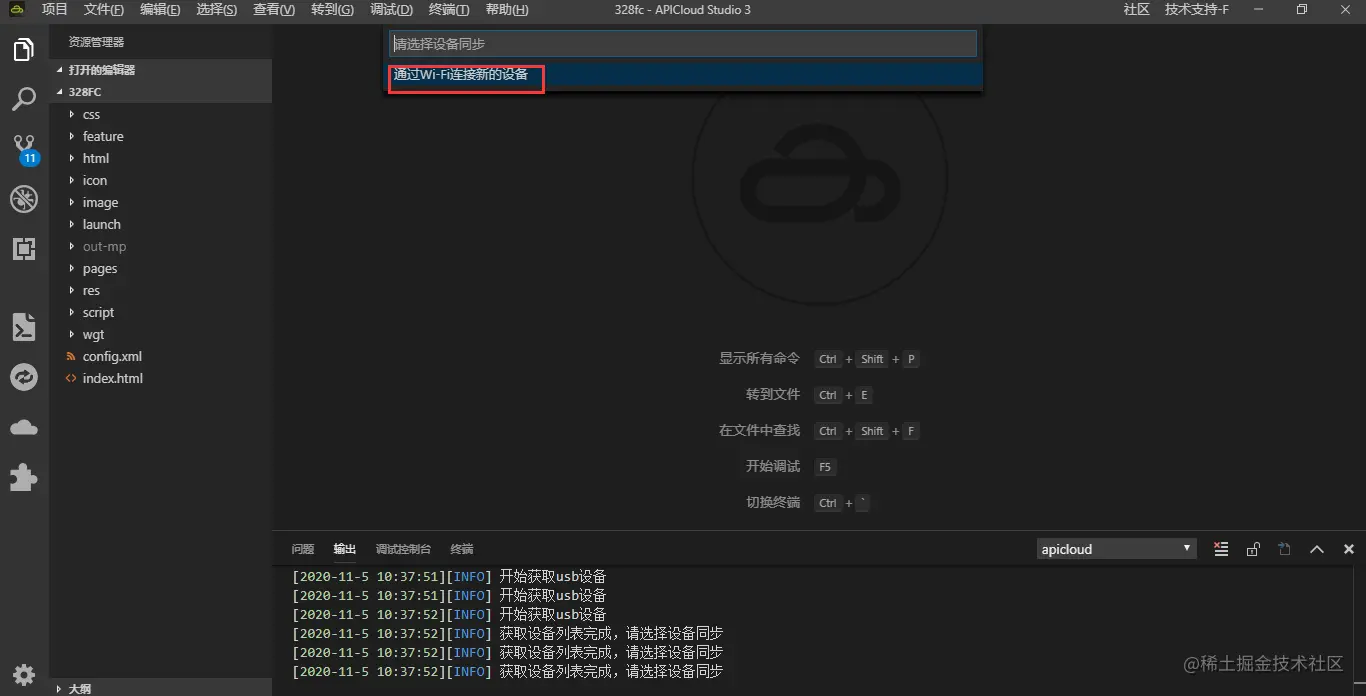
Task: Click the APICloud logo in title bar
Action: click(17, 10)
